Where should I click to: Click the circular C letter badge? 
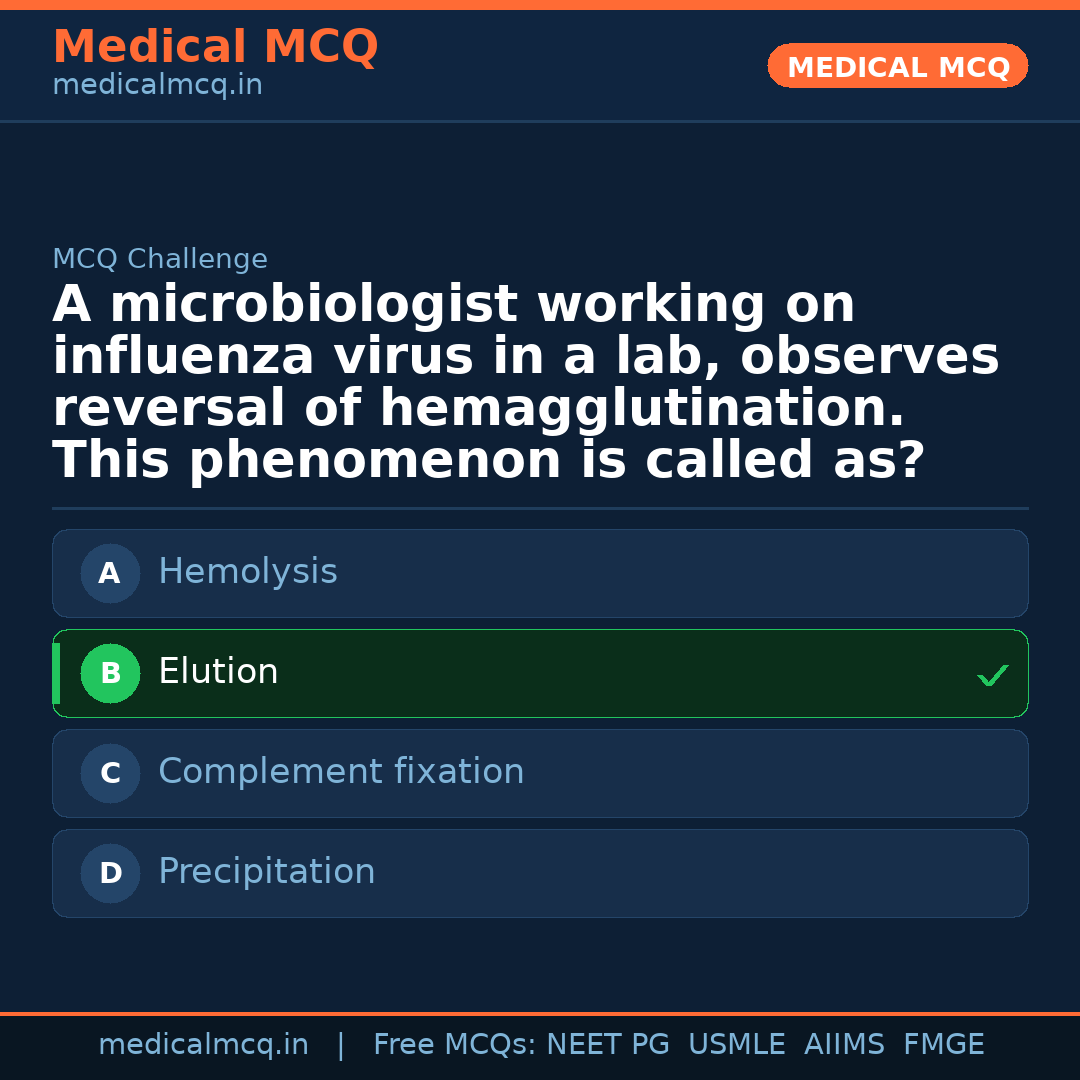point(110,774)
